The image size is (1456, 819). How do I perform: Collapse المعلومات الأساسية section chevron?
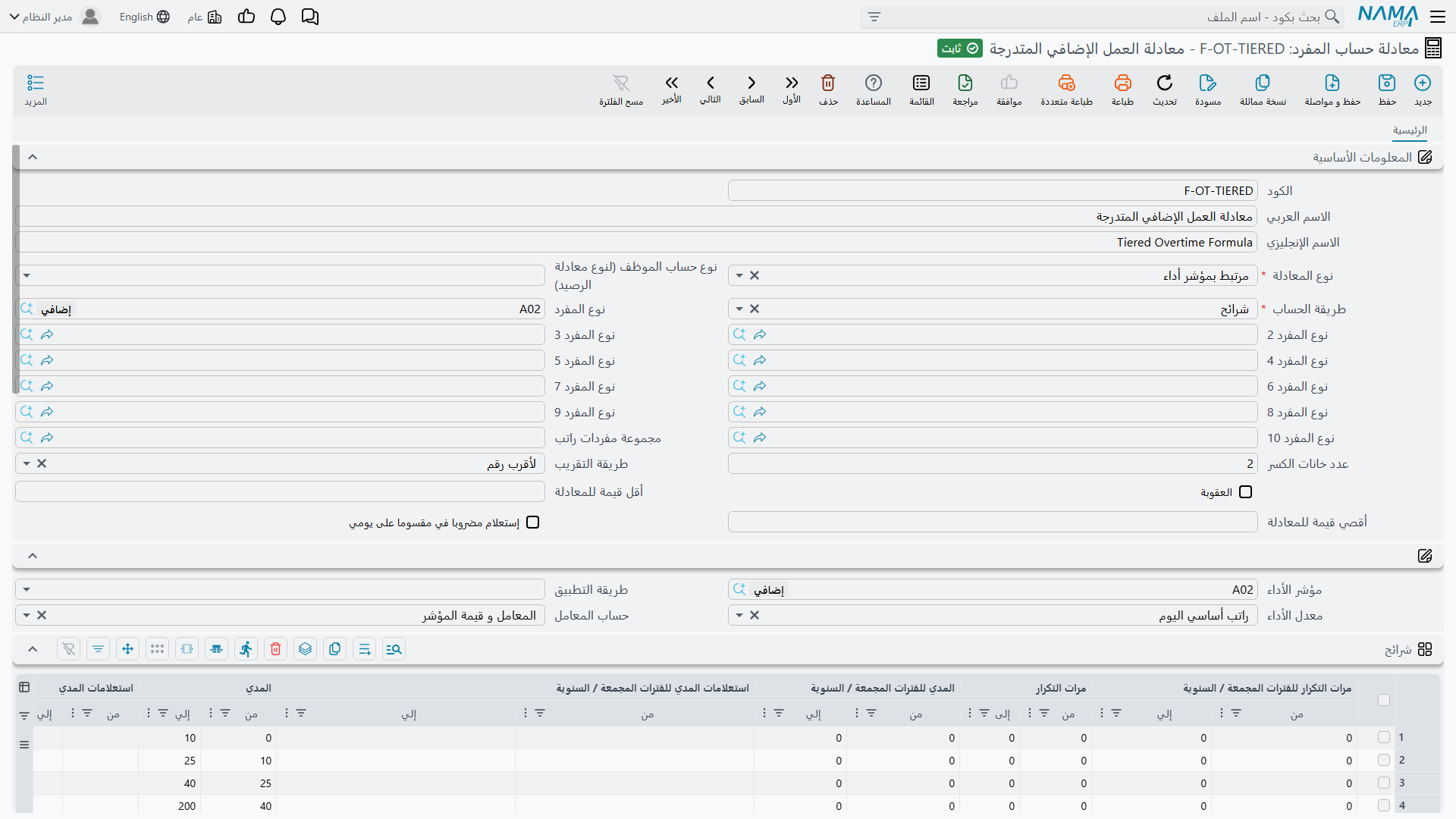(33, 157)
